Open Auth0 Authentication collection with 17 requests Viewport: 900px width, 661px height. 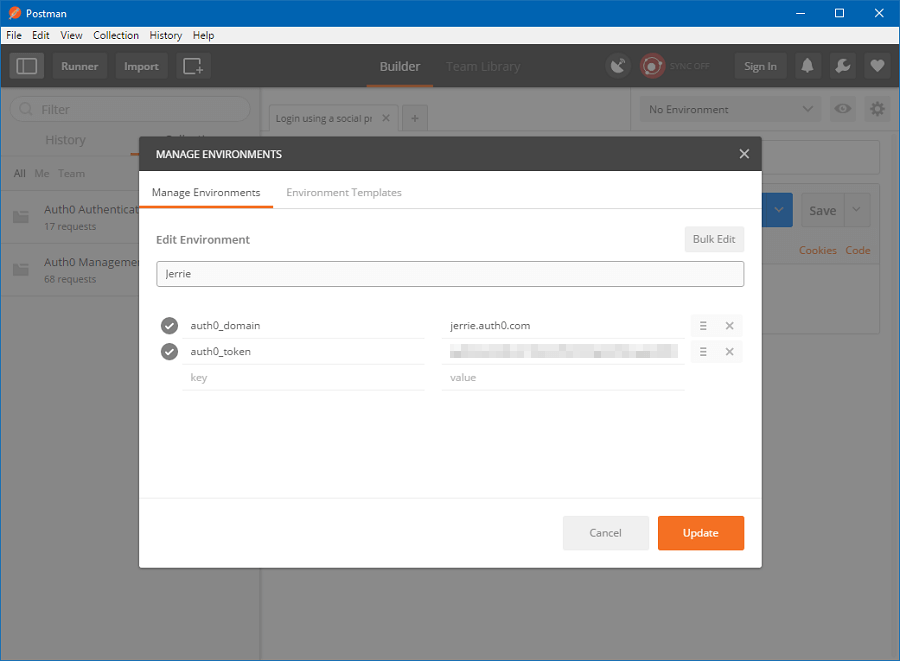click(x=70, y=217)
